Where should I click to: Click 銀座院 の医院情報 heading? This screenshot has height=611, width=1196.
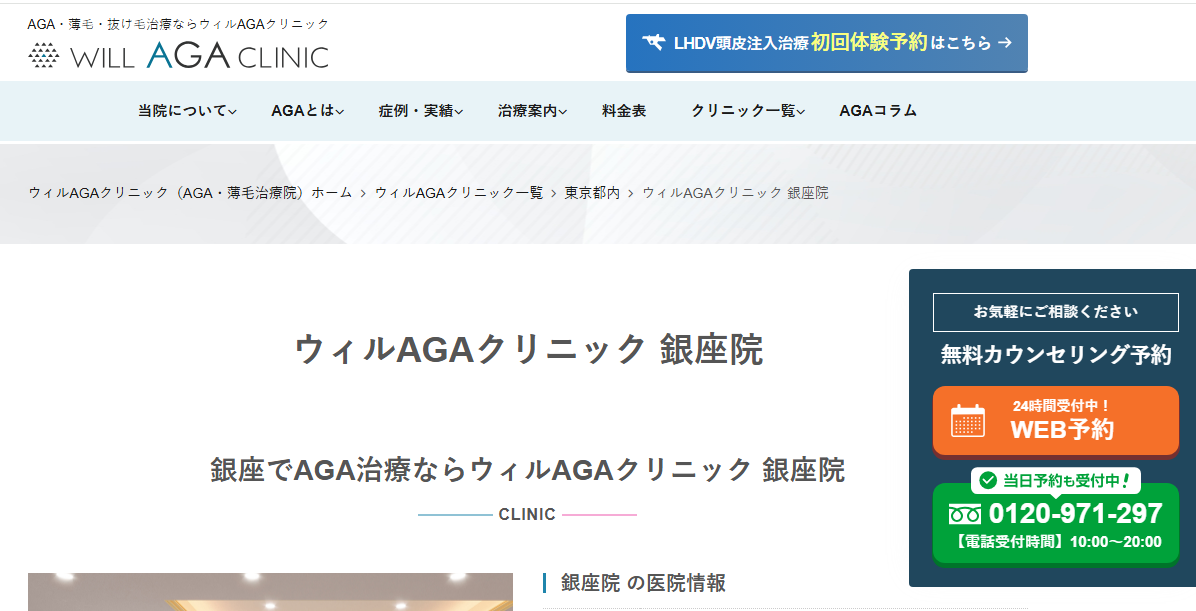click(x=643, y=584)
